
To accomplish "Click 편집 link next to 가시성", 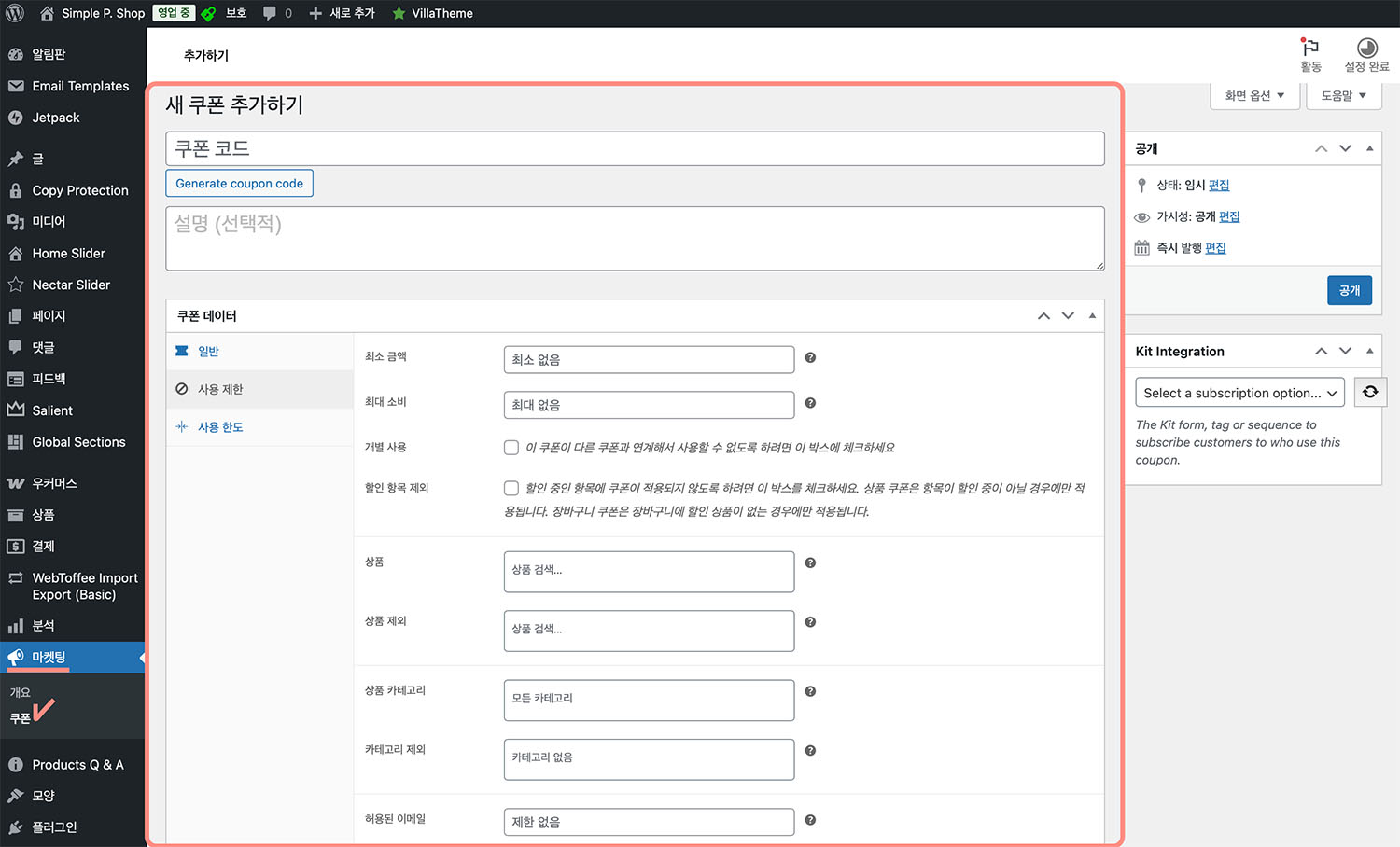I will tap(1229, 216).
